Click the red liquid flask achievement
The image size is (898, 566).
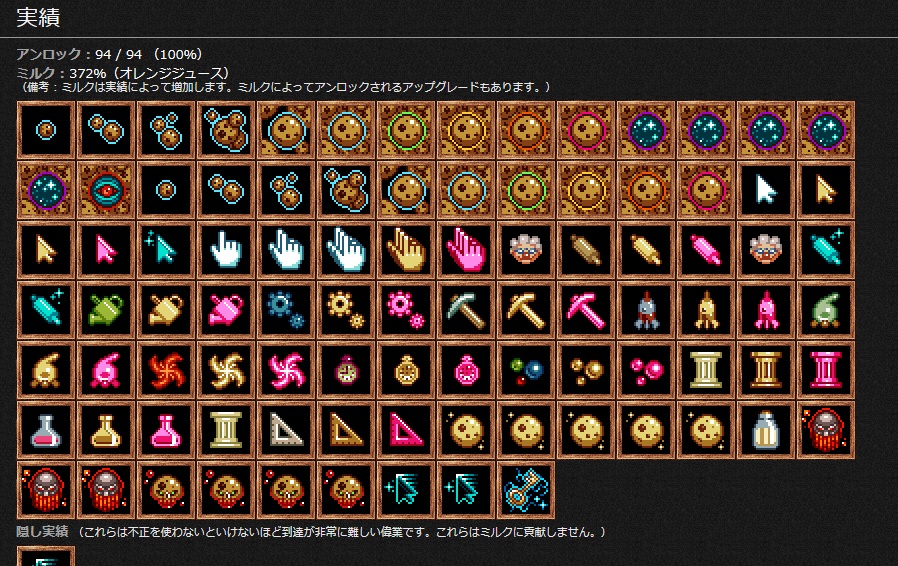tap(46, 430)
